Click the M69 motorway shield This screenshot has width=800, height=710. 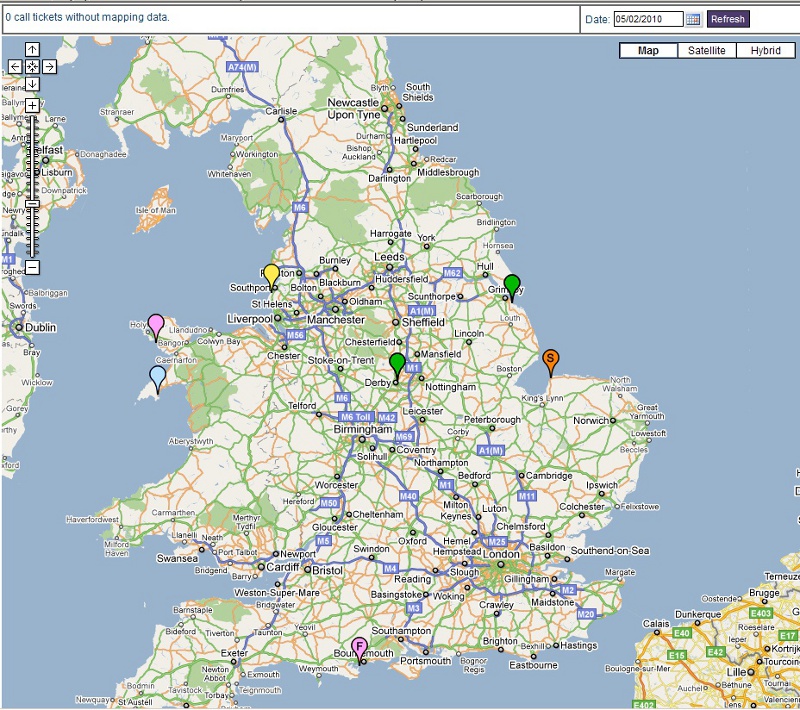(x=404, y=437)
